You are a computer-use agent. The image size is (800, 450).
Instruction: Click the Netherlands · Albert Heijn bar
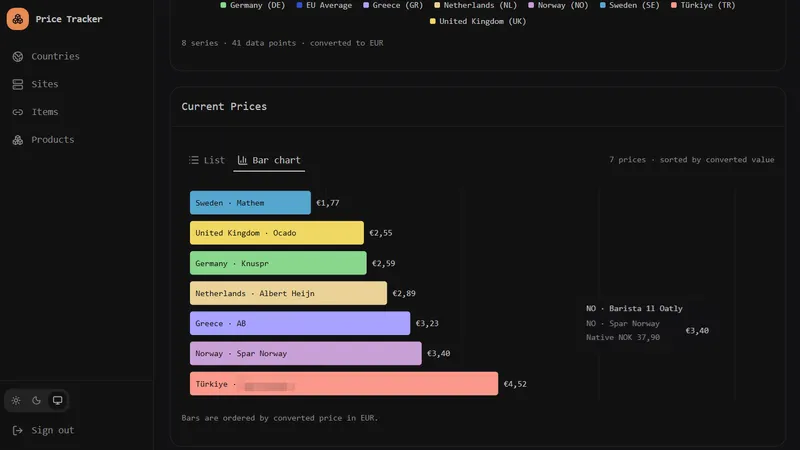(x=288, y=293)
